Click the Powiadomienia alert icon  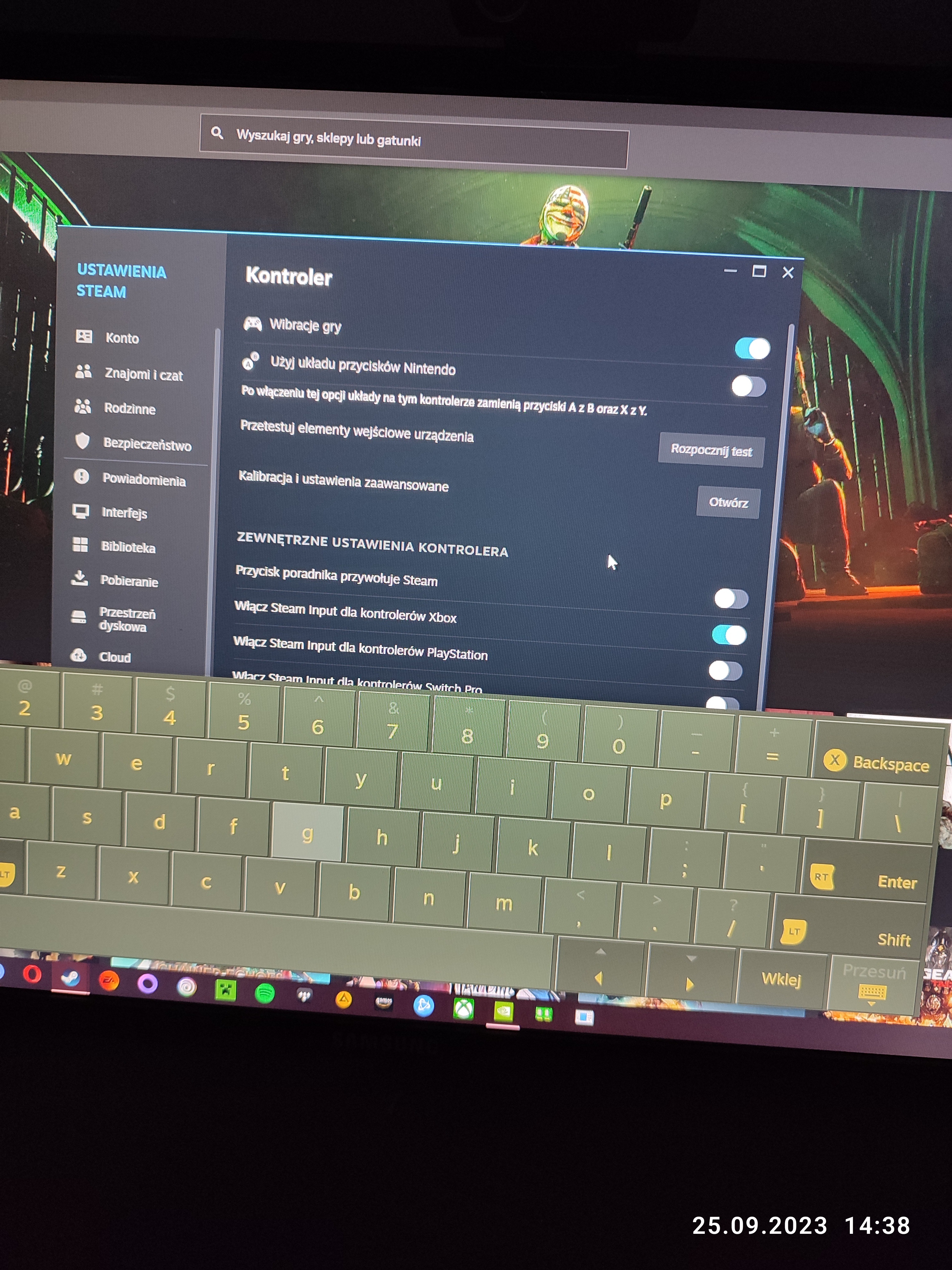(x=82, y=477)
